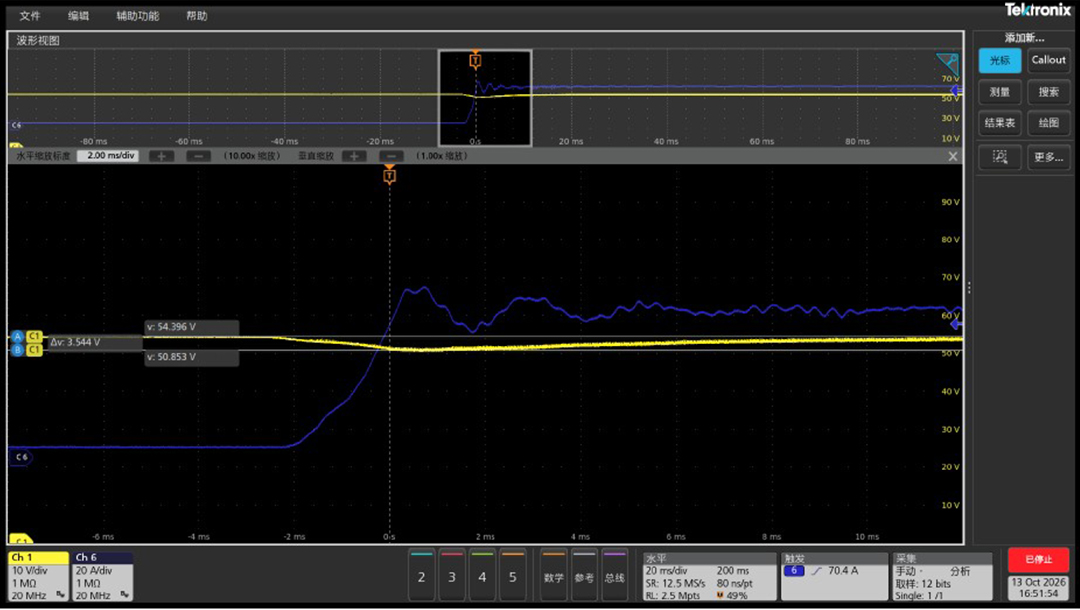The height and width of the screenshot is (610, 1080).
Task: Add a 参考 reference waveform
Action: 584,575
